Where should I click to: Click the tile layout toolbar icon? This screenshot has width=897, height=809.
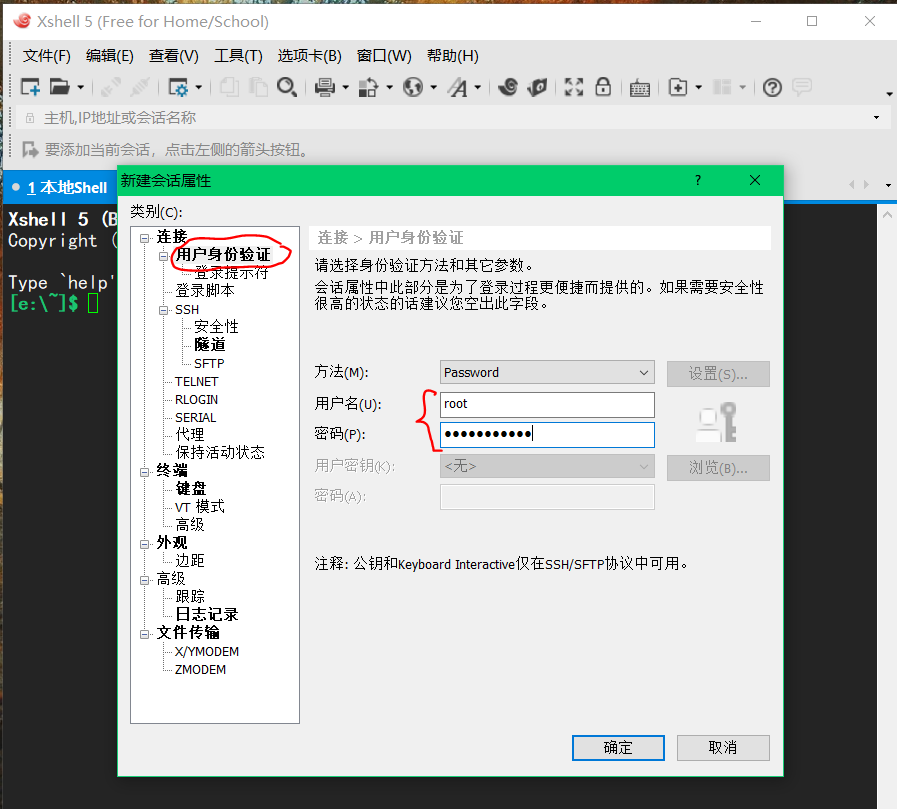pos(722,87)
